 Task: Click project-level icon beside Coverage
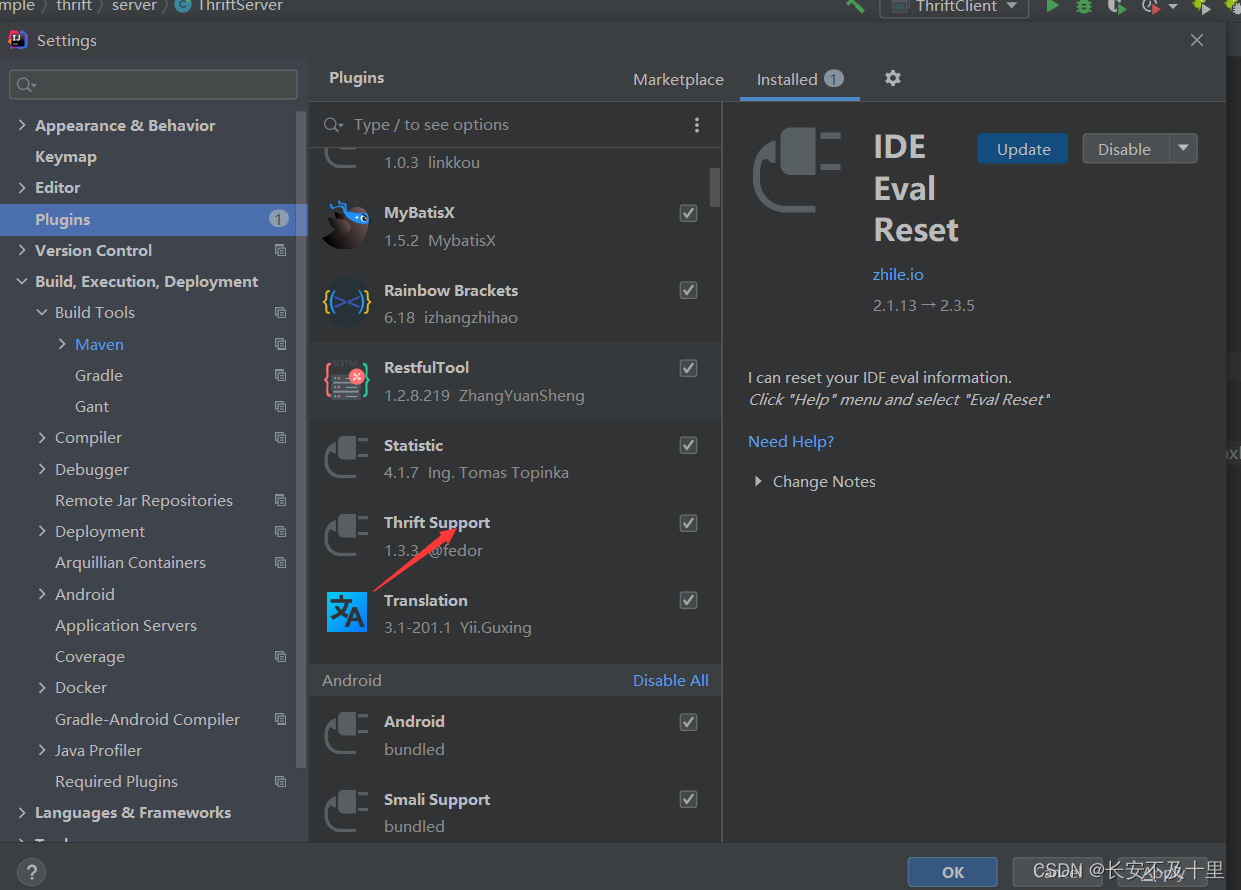(280, 656)
